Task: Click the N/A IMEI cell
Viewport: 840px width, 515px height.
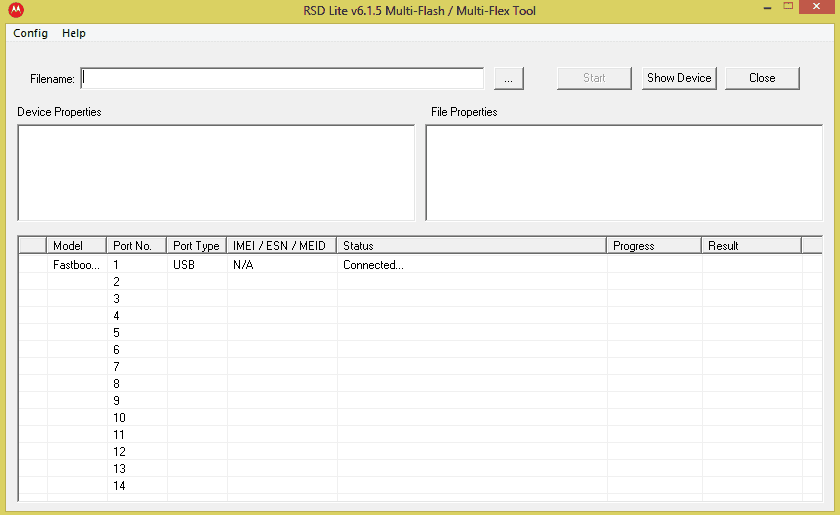Action: 282,265
